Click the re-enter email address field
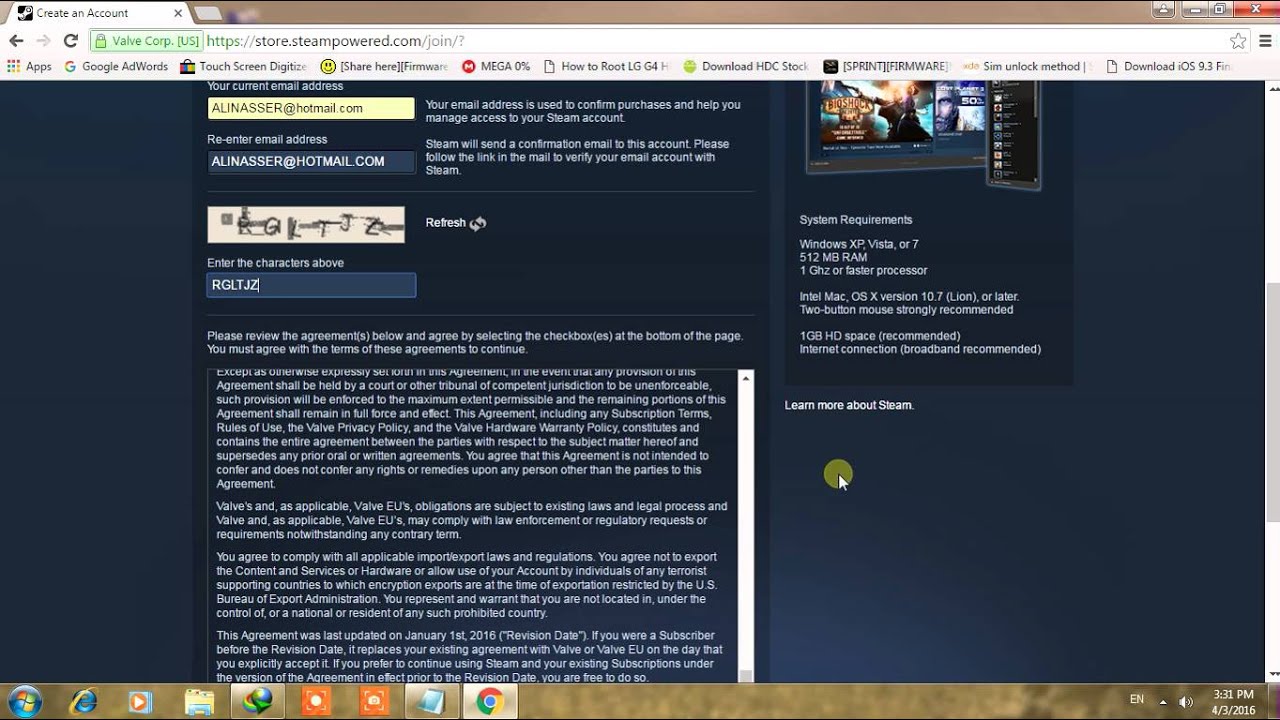The image size is (1280, 720). tap(311, 161)
